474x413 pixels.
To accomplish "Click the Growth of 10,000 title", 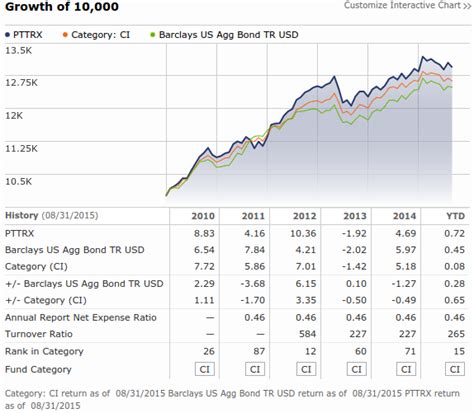I will click(62, 7).
